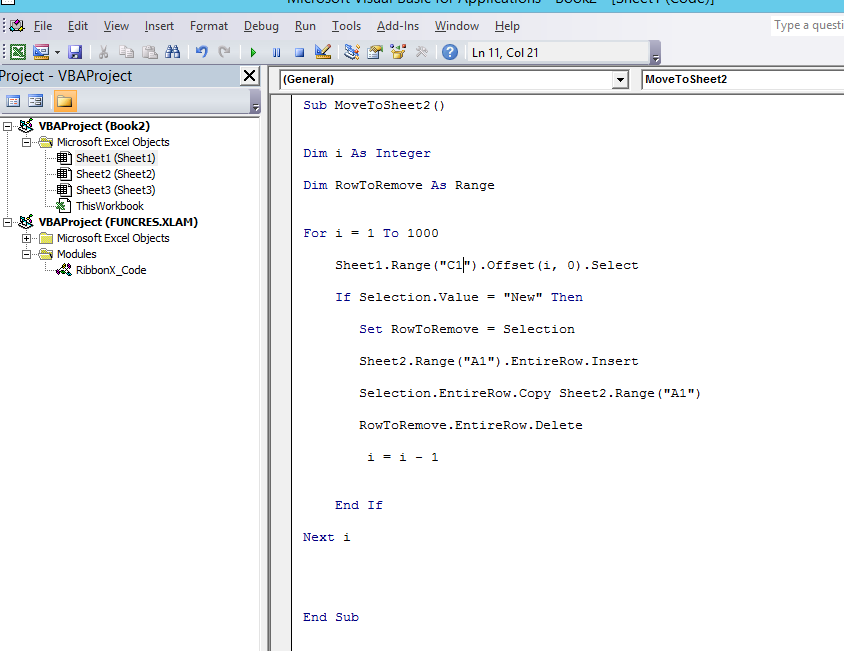Screen dimensions: 844x651
Task: Open the Window menu
Action: pos(456,26)
